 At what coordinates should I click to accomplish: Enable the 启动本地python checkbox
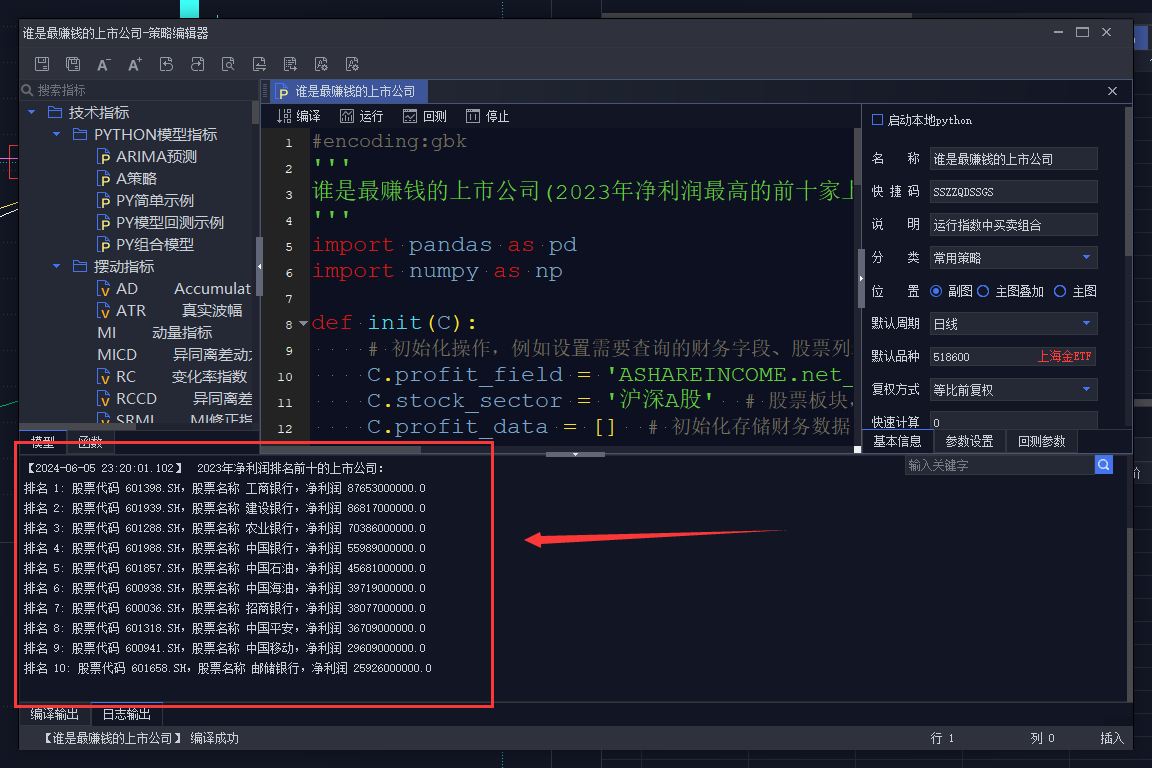pyautogui.click(x=877, y=120)
